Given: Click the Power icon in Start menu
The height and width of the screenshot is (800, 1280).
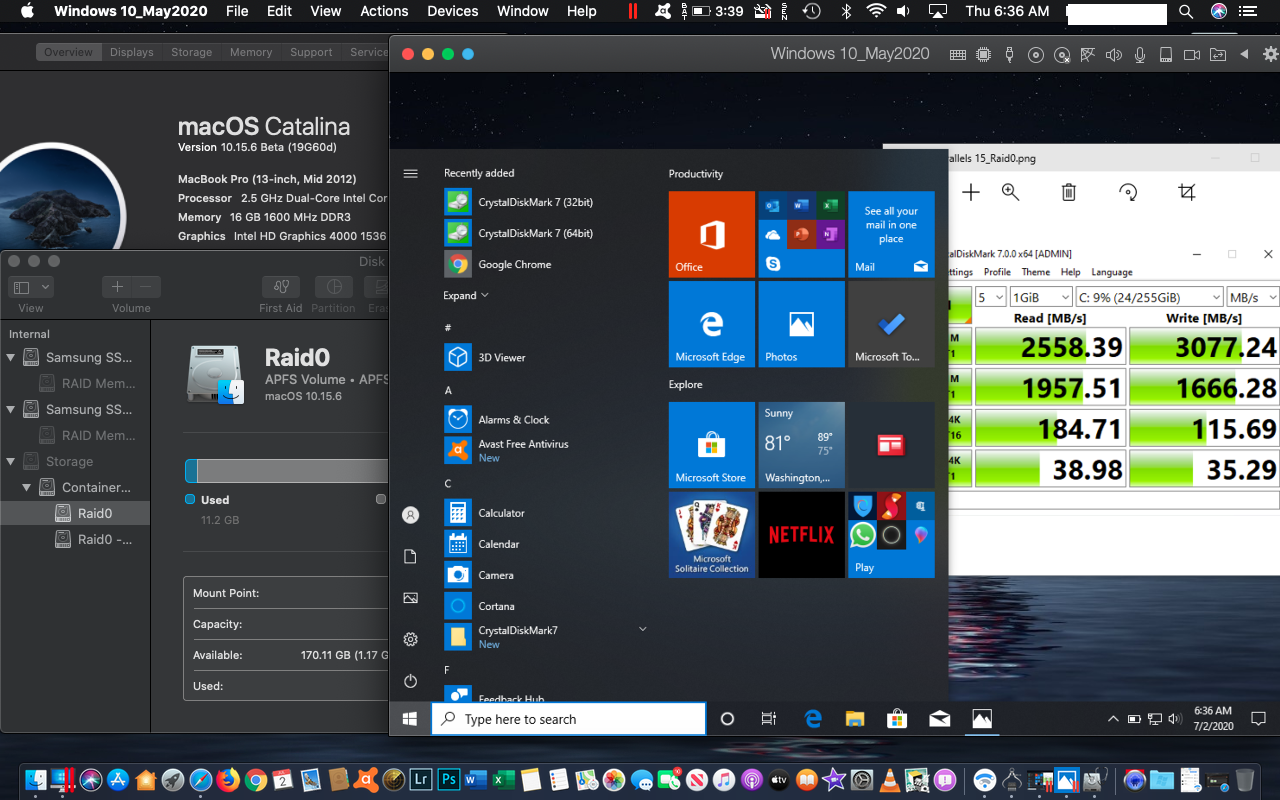Looking at the screenshot, I should (410, 681).
